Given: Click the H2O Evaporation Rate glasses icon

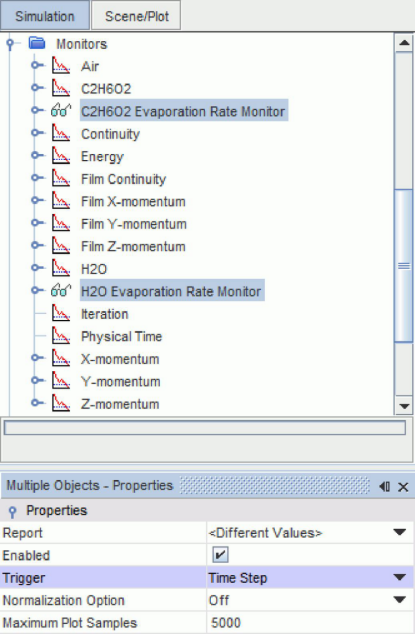Looking at the screenshot, I should [61, 290].
